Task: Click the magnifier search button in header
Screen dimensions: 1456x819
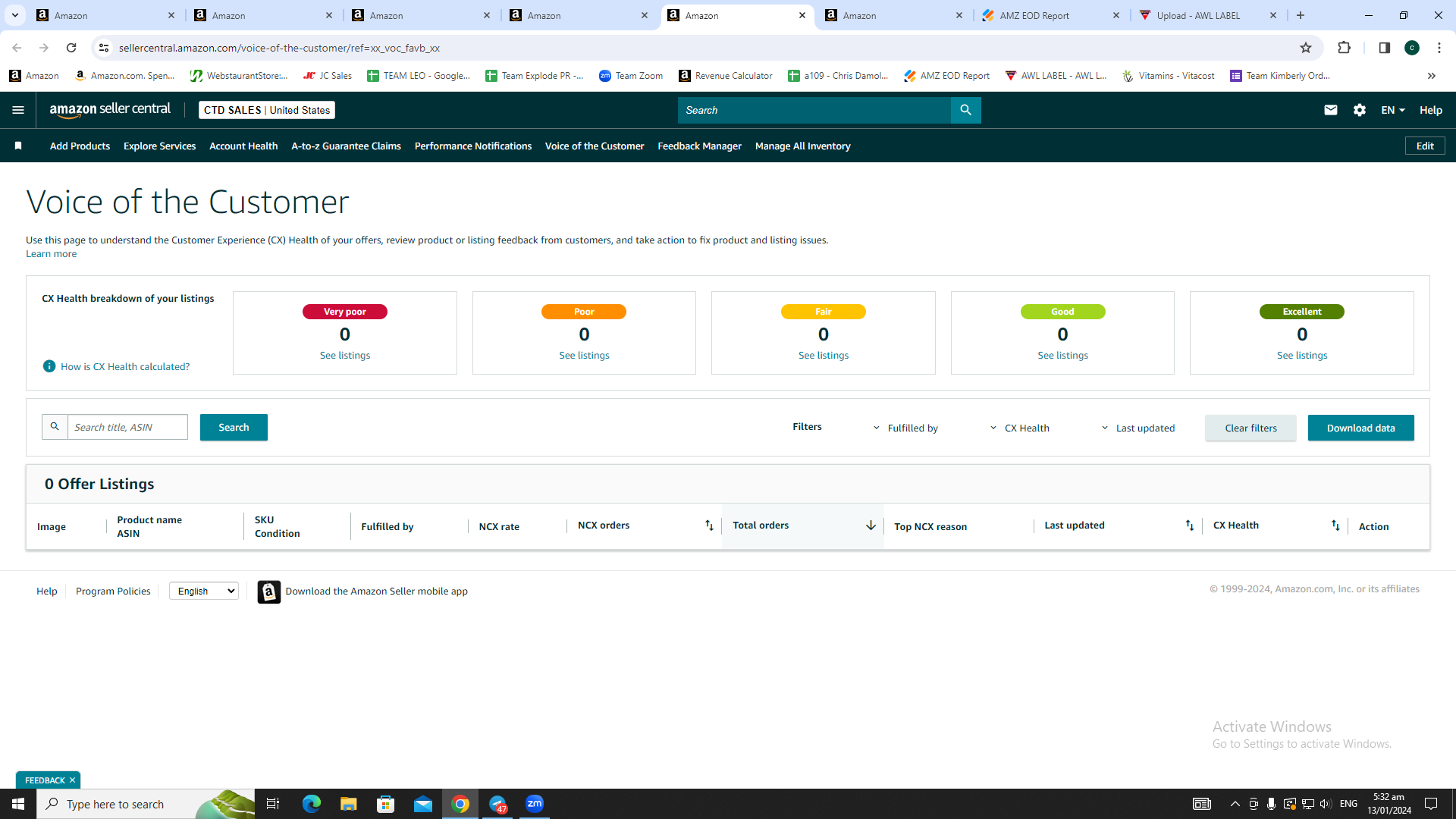Action: click(x=965, y=110)
